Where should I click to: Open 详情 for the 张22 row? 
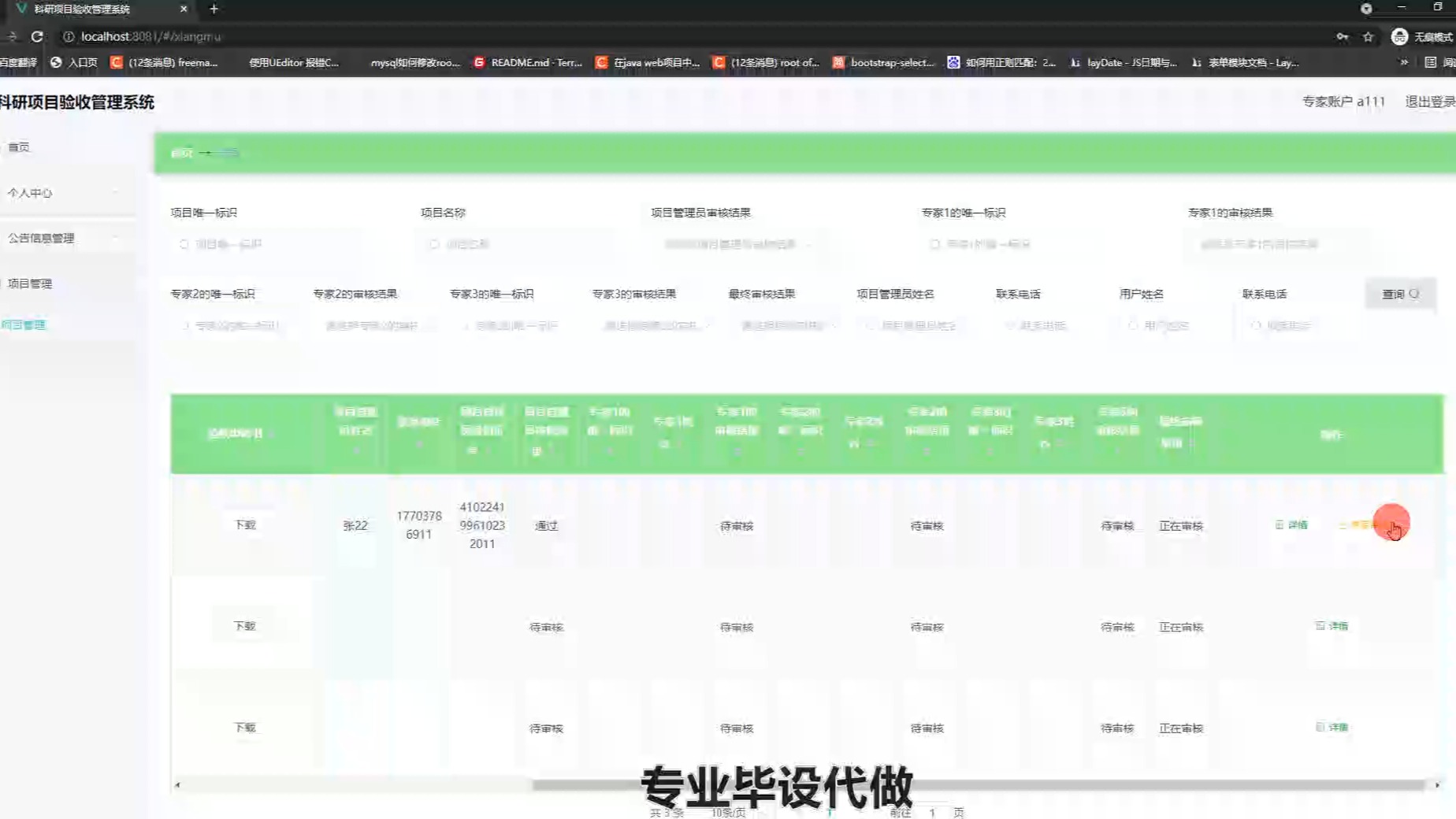point(1291,524)
